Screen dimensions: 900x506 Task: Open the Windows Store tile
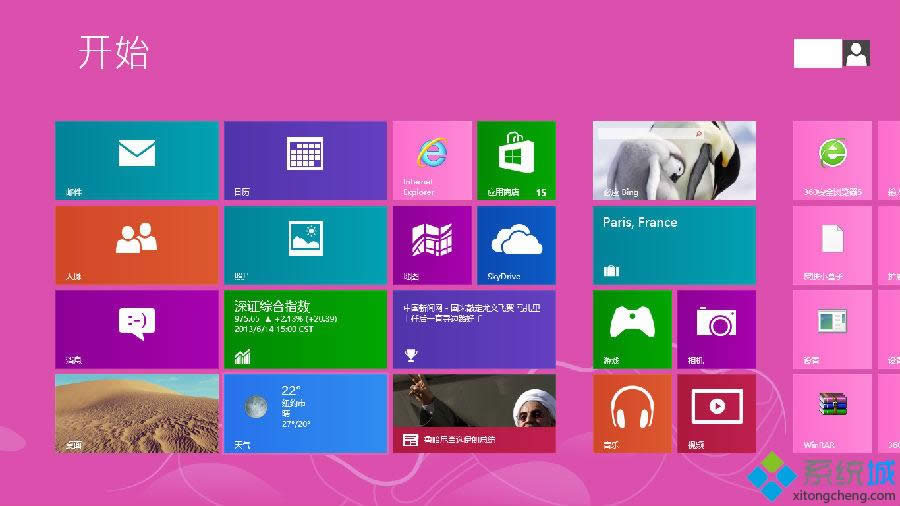pyautogui.click(x=516, y=160)
